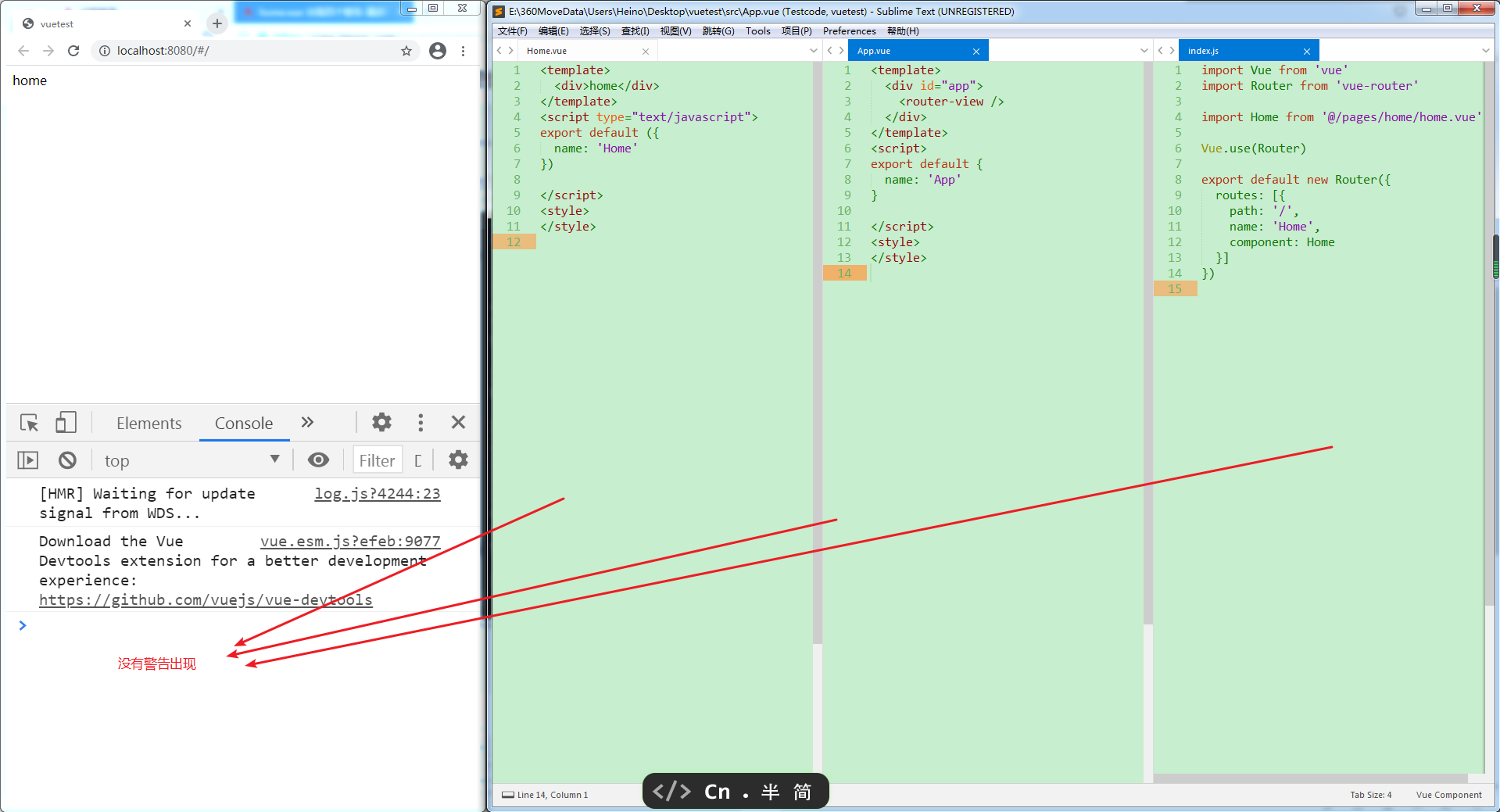Click the index.js pane vertical scrollbar

pos(1490,332)
